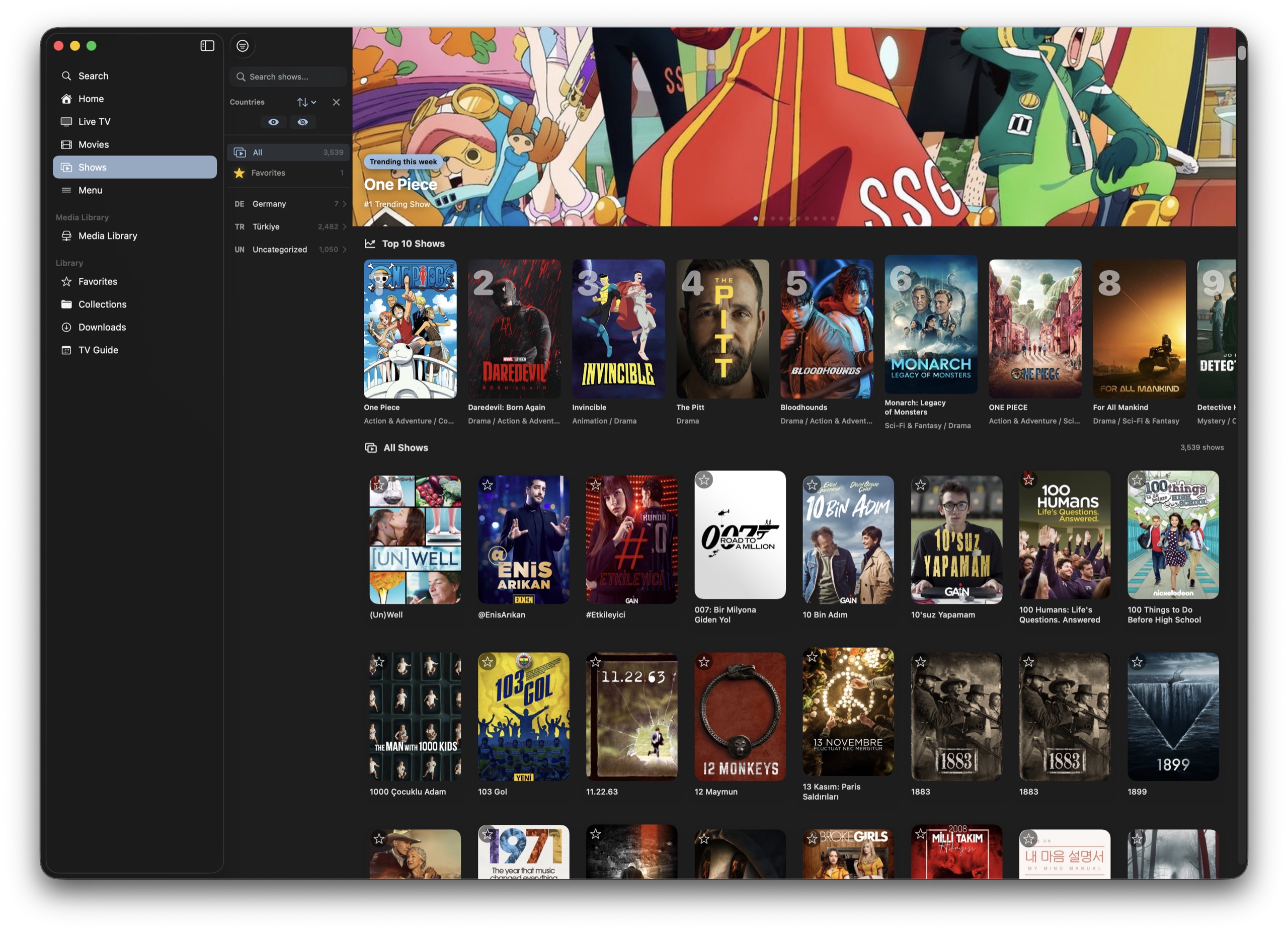Viewport: 1288px width, 932px height.
Task: Click the 3,539 shows count
Action: tap(1201, 447)
